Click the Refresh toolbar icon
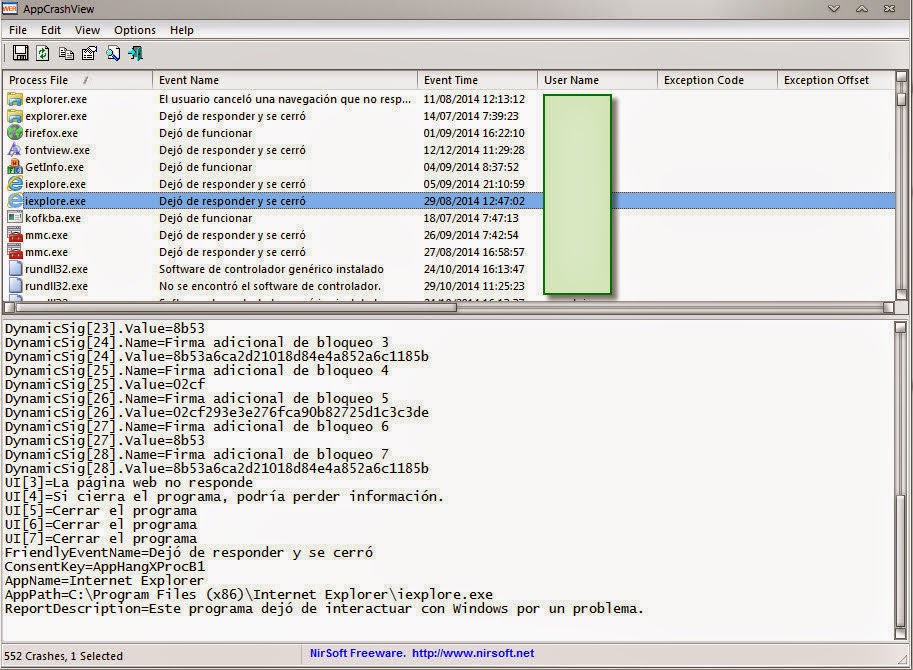Screen dimensions: 913x670 (x=43, y=53)
